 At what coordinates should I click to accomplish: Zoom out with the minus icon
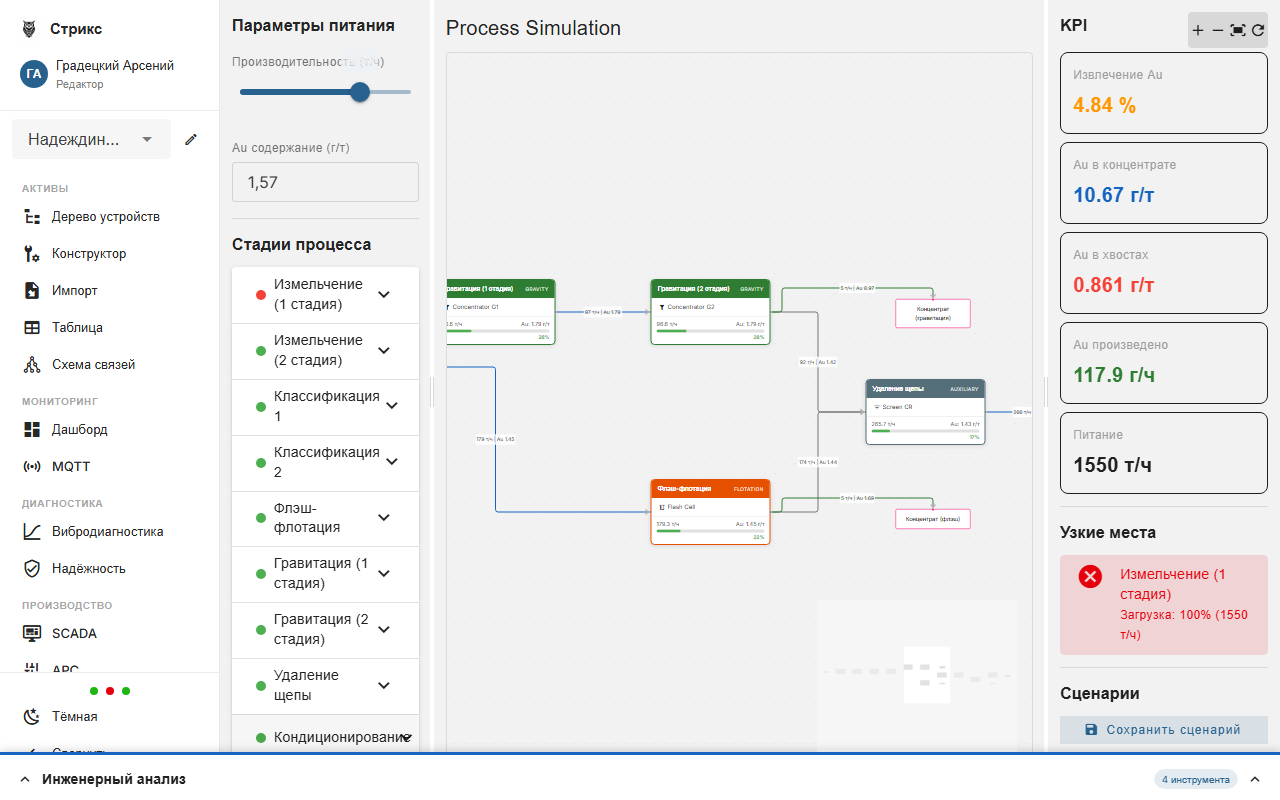pos(1217,30)
